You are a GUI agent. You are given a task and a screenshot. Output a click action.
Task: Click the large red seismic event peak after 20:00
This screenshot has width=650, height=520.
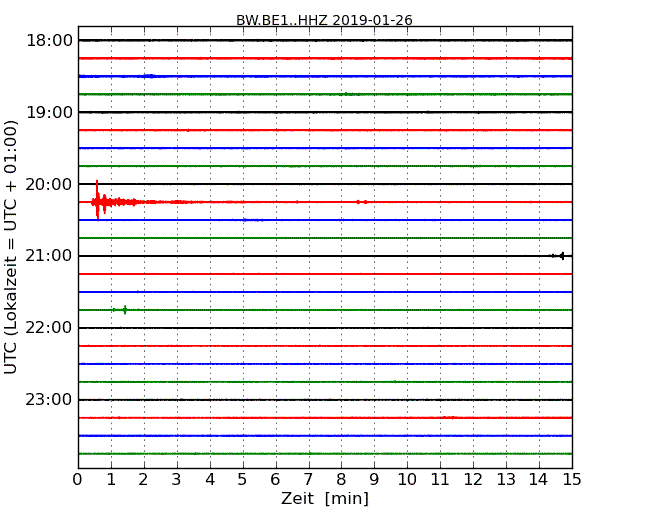[97, 200]
